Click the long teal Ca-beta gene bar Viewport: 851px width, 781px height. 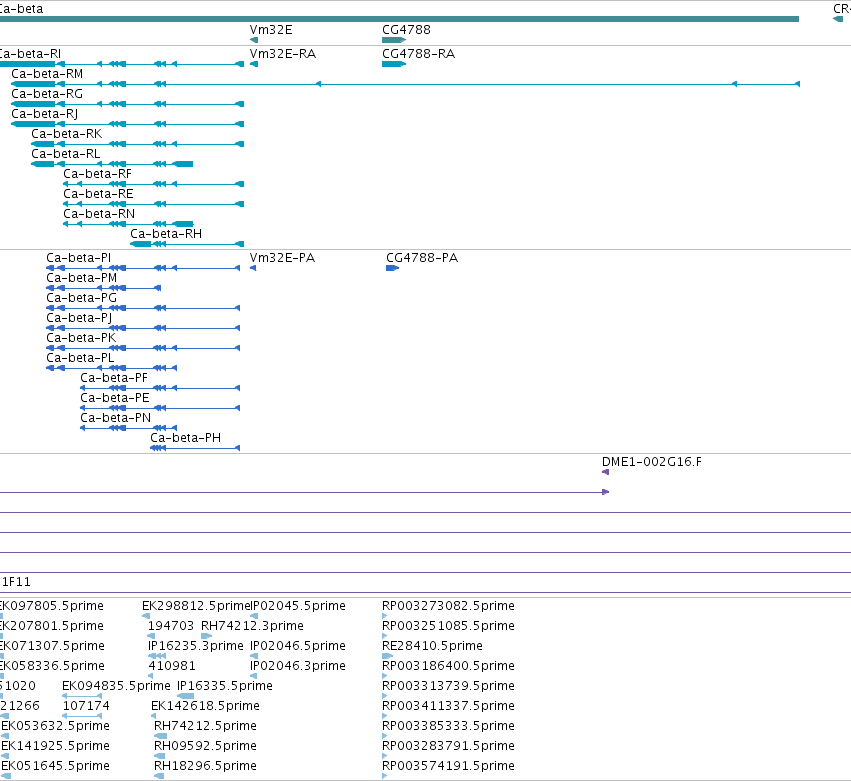point(399,19)
